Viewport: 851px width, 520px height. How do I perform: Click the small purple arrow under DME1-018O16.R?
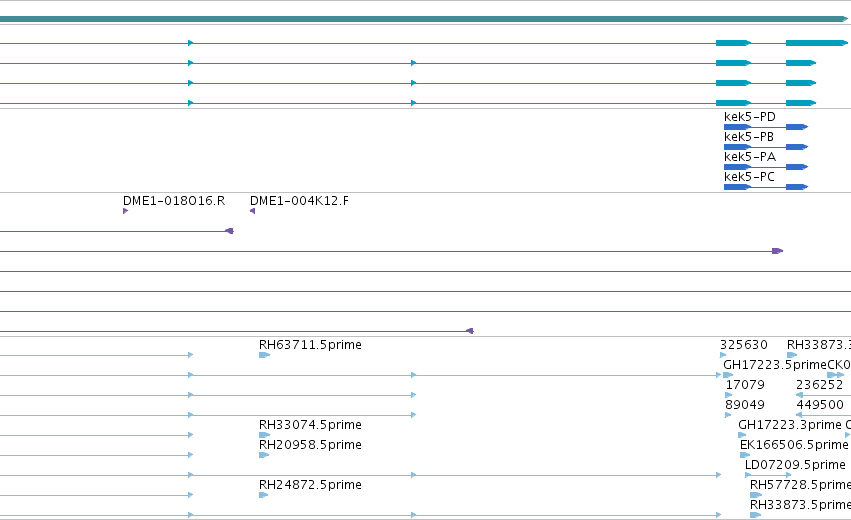125,211
